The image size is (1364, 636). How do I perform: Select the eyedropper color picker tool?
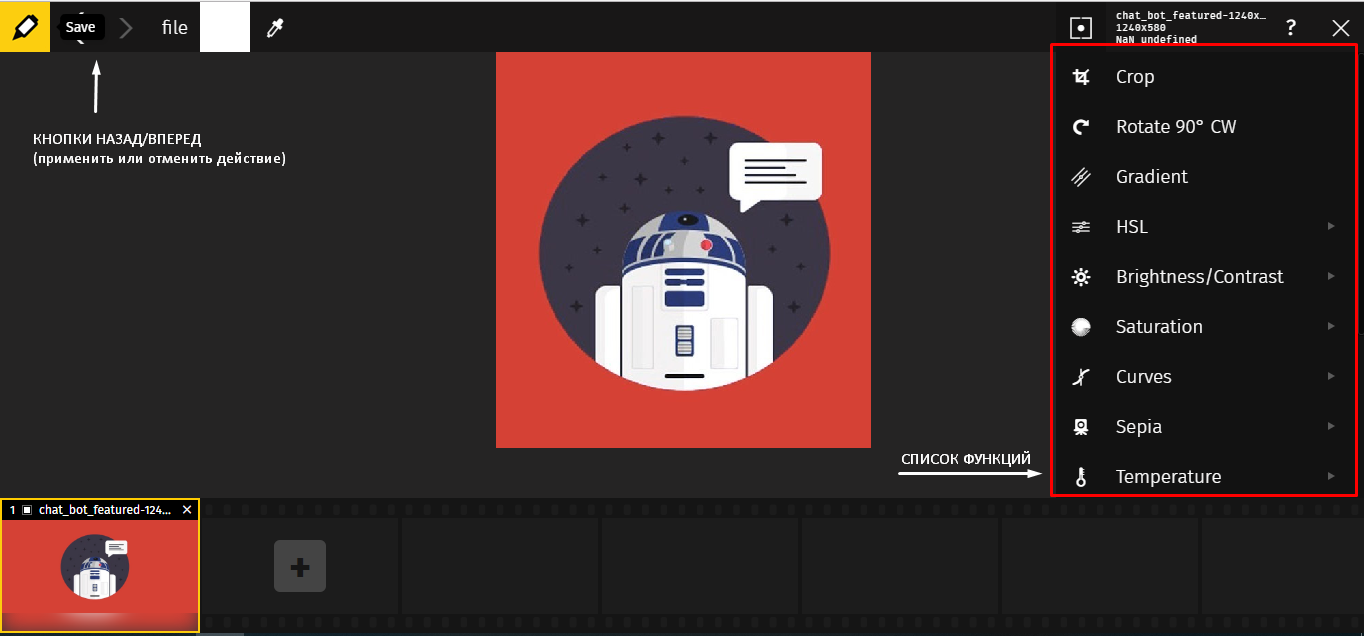(275, 28)
